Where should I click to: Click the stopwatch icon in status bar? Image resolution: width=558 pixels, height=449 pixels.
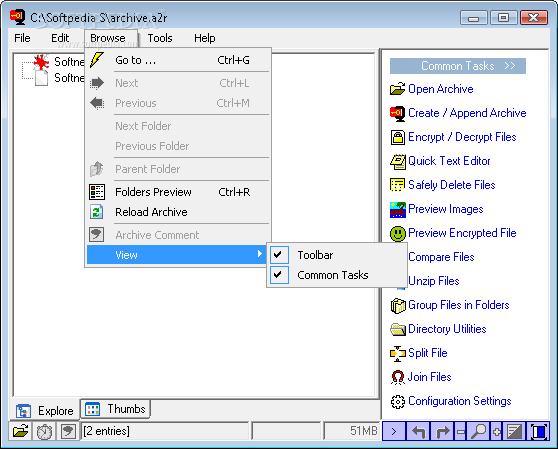pos(44,431)
